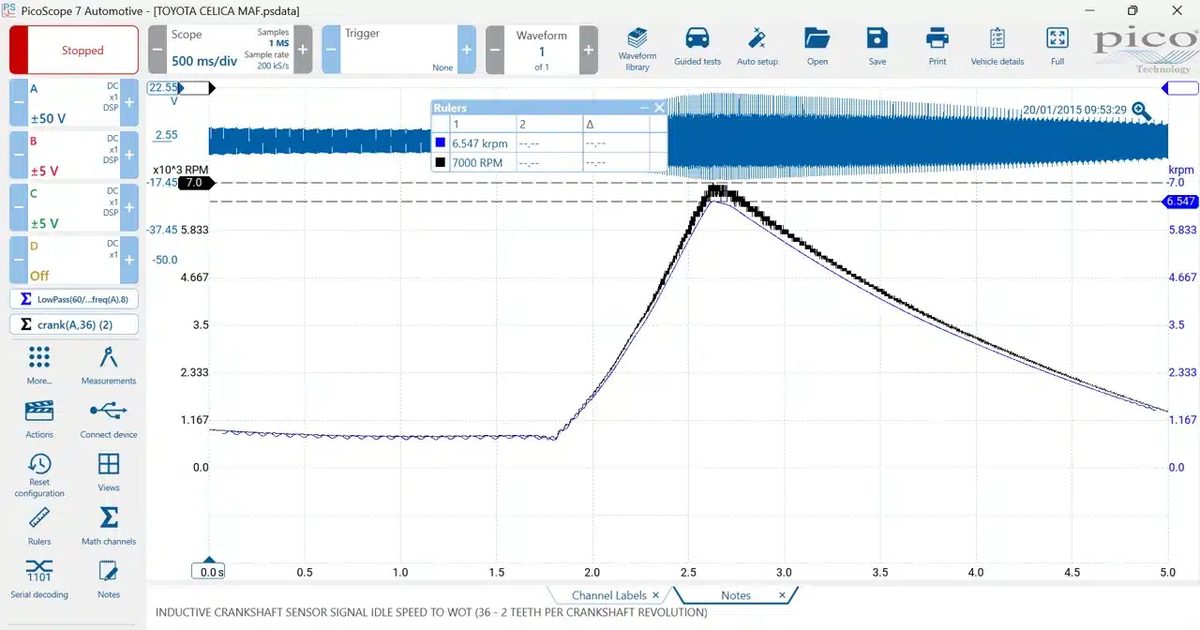Click the black 7000 RPM ruler swatch
Image resolution: width=1200 pixels, height=630 pixels.
pyautogui.click(x=440, y=161)
